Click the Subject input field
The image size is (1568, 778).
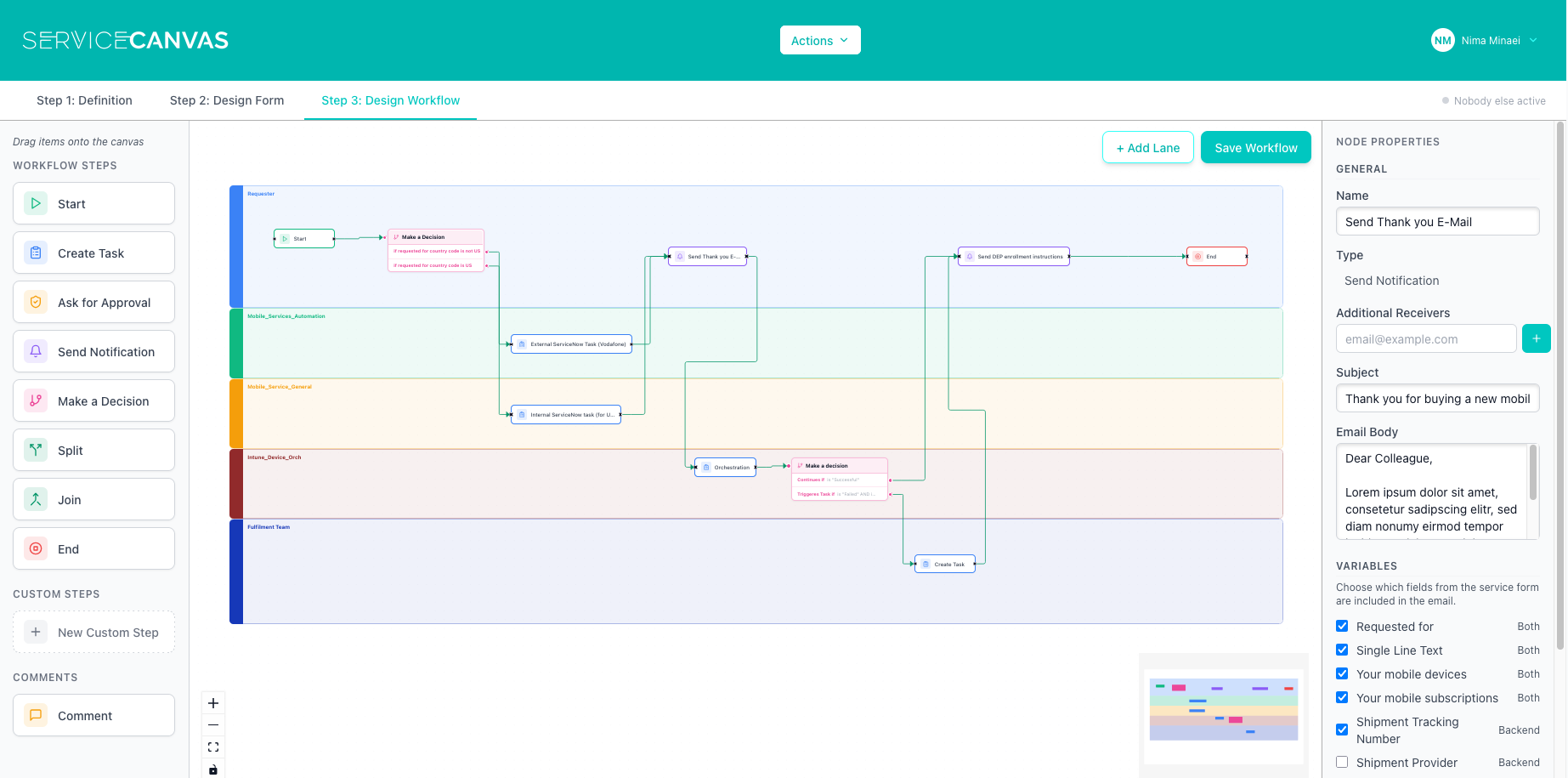point(1436,399)
